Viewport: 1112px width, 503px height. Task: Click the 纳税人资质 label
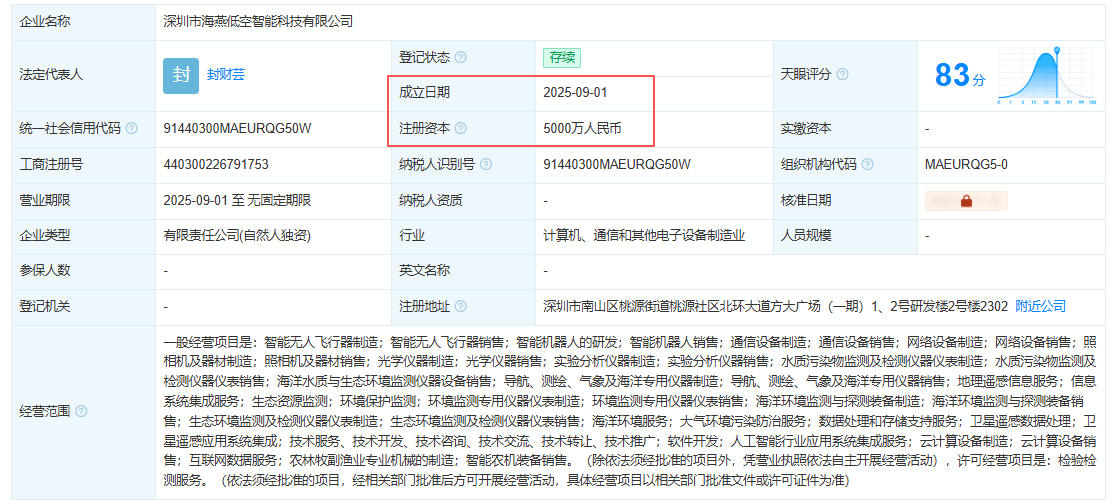pos(430,201)
